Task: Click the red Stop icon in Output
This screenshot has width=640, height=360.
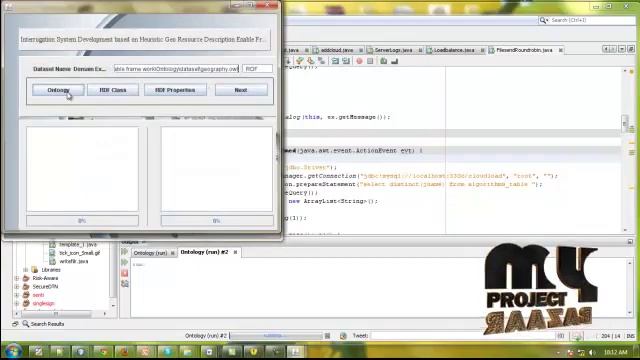Action: point(124,273)
